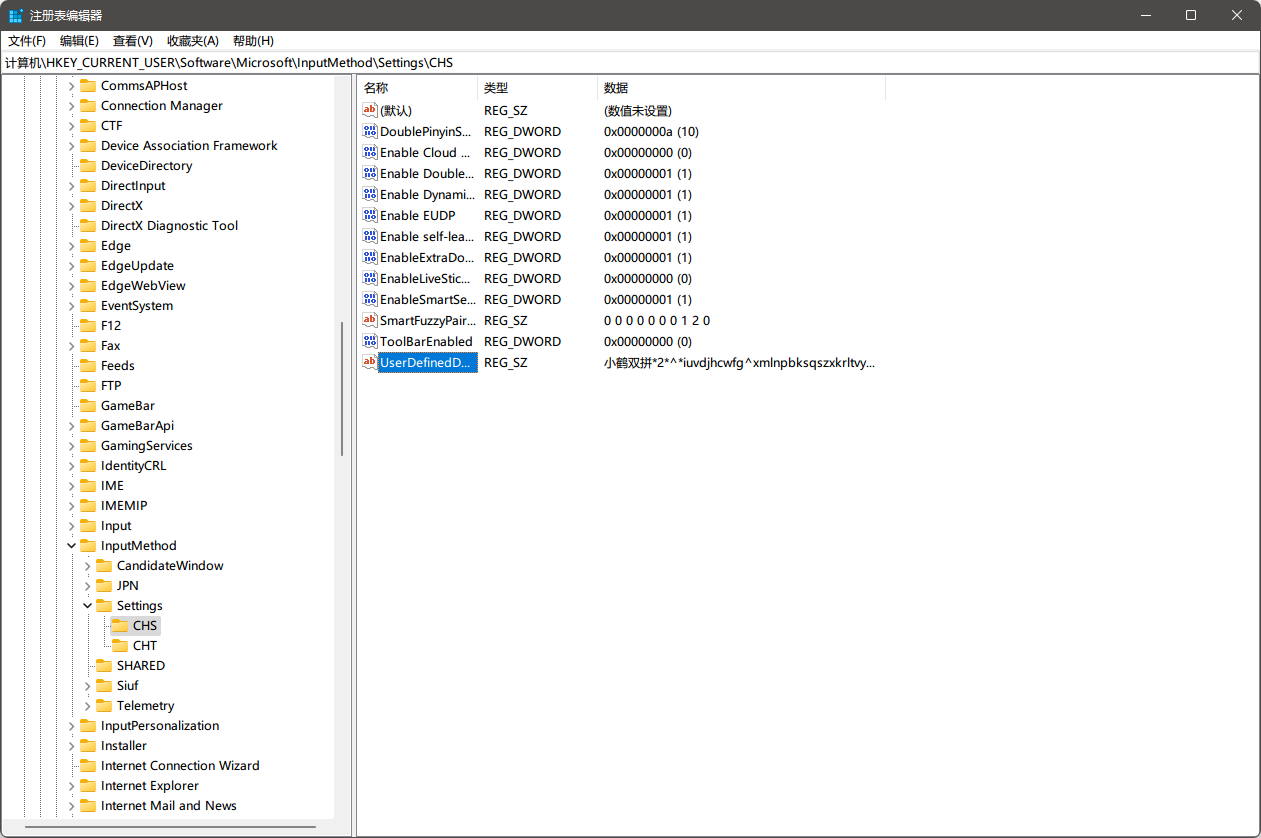
Task: Click the DoublePinyinS… DWORD value icon
Action: click(x=369, y=132)
